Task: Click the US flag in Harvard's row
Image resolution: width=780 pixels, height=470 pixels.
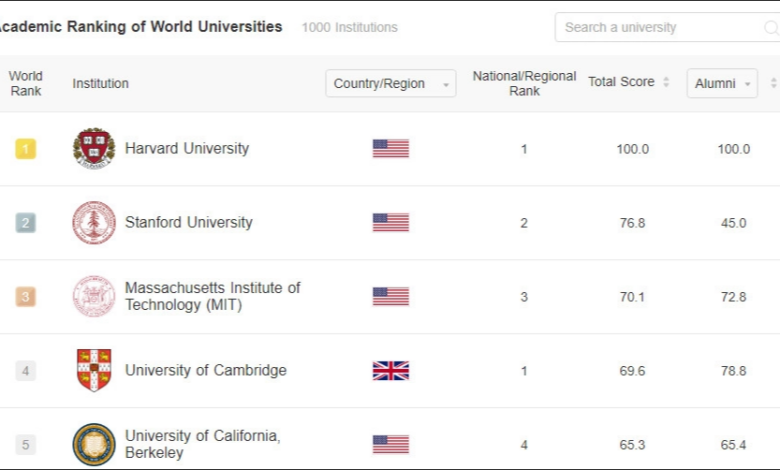Action: [x=390, y=148]
